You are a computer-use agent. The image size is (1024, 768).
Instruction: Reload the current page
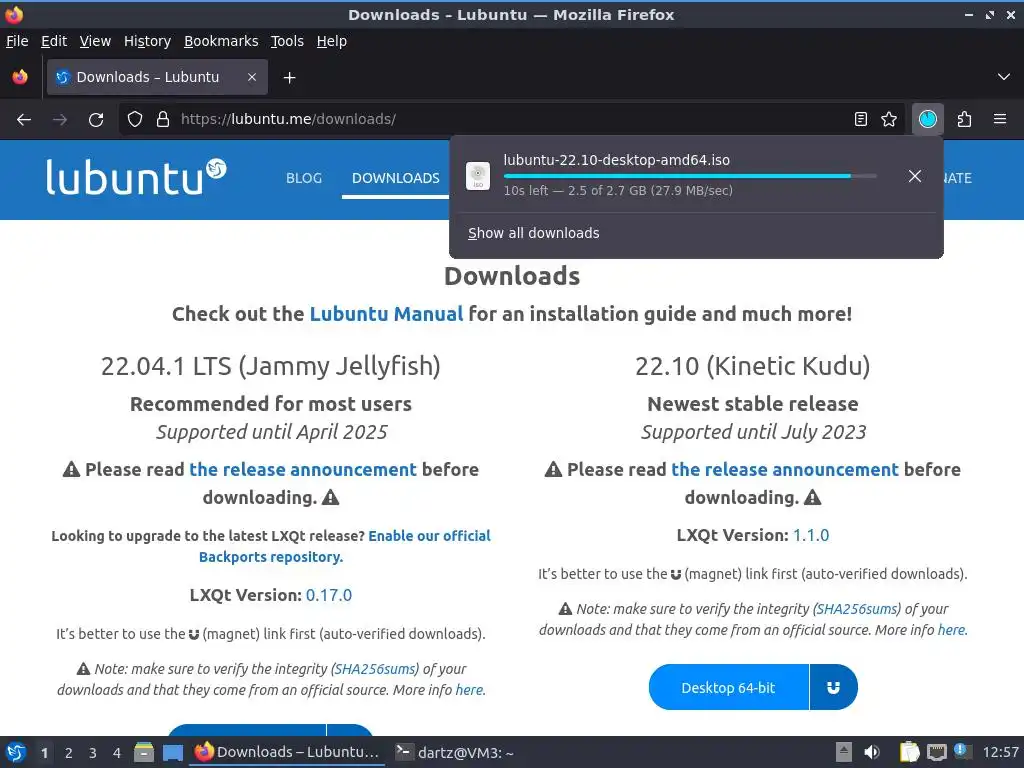tap(96, 120)
